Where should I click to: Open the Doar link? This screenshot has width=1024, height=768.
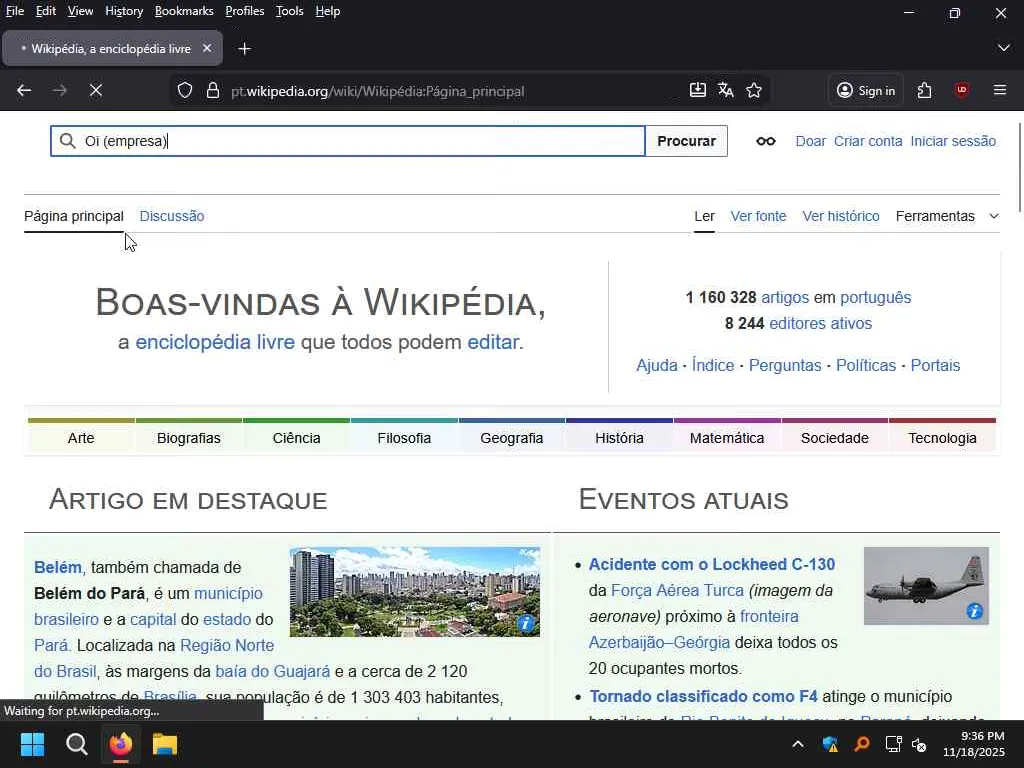(810, 141)
